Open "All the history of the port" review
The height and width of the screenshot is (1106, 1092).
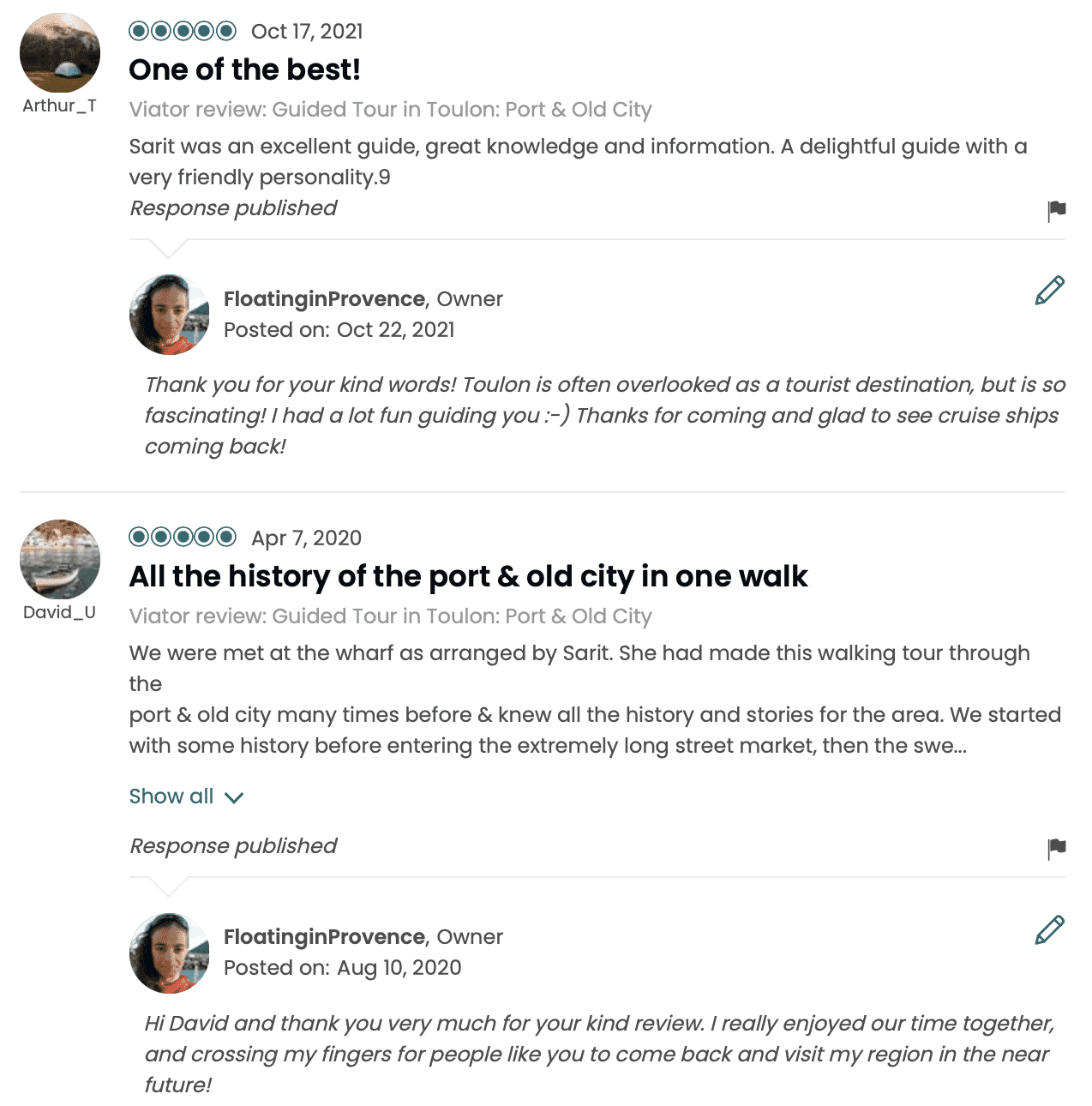(468, 576)
